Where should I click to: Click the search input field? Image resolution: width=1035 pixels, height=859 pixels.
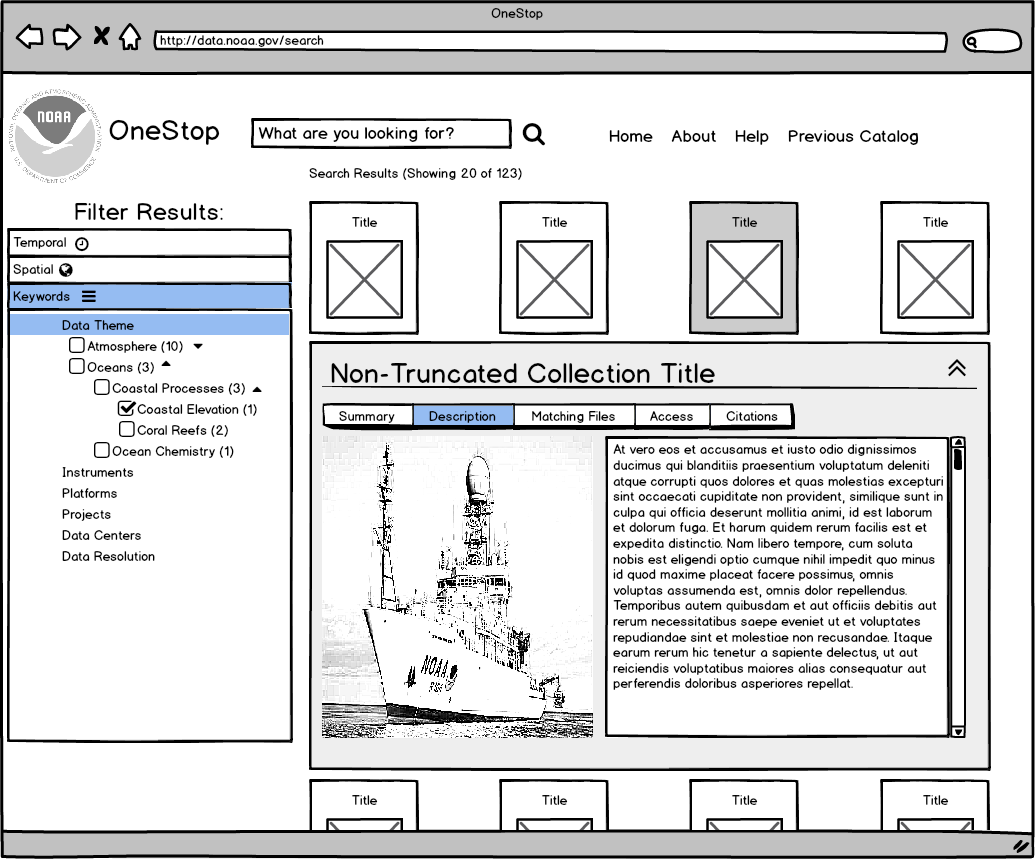pos(380,133)
